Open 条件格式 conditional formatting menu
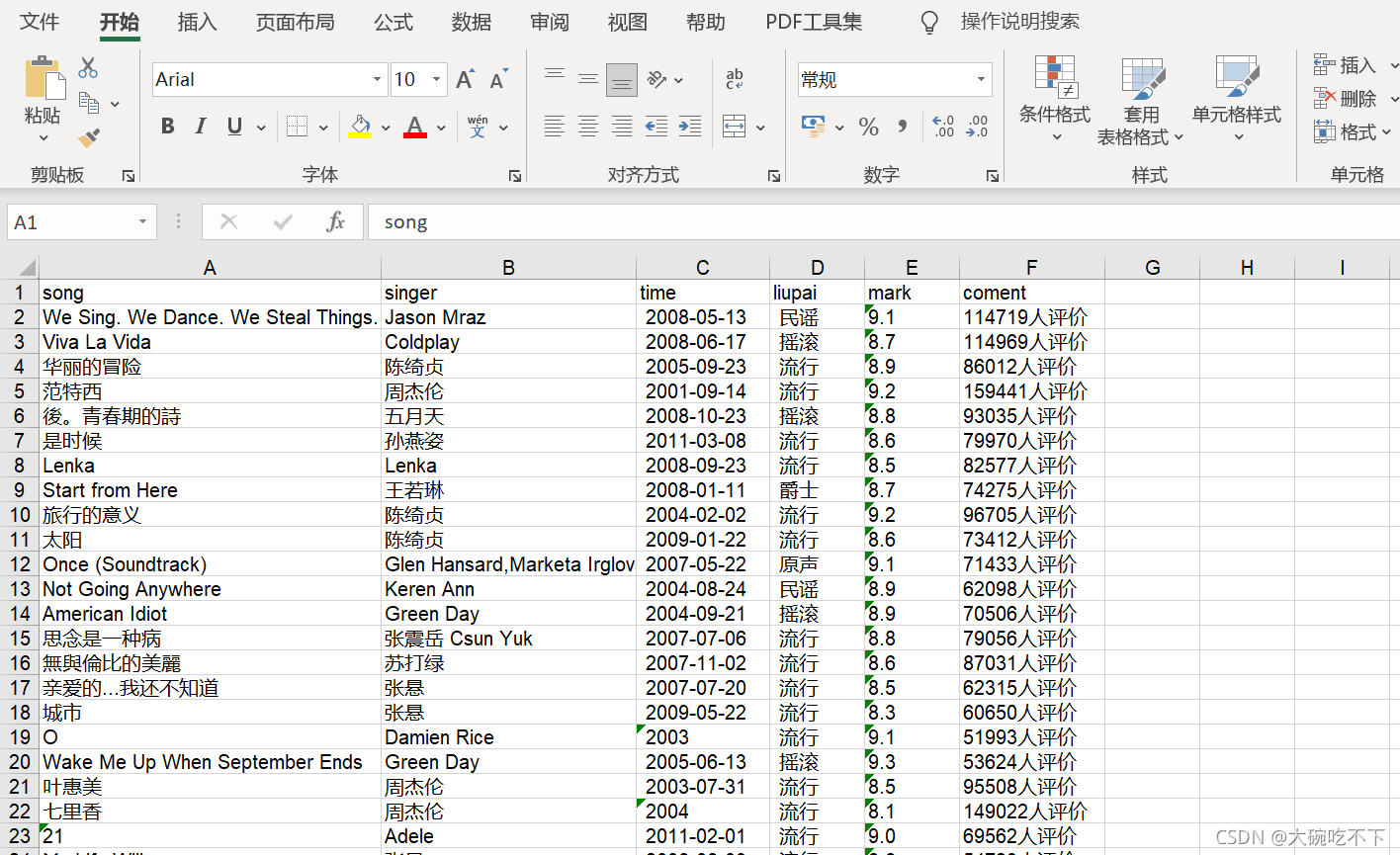This screenshot has width=1400, height=855. point(1055,98)
